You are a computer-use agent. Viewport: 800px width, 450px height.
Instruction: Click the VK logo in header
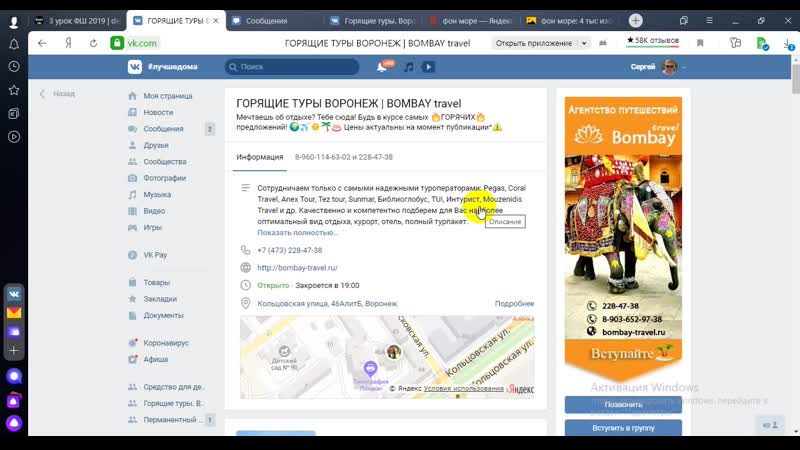click(134, 67)
